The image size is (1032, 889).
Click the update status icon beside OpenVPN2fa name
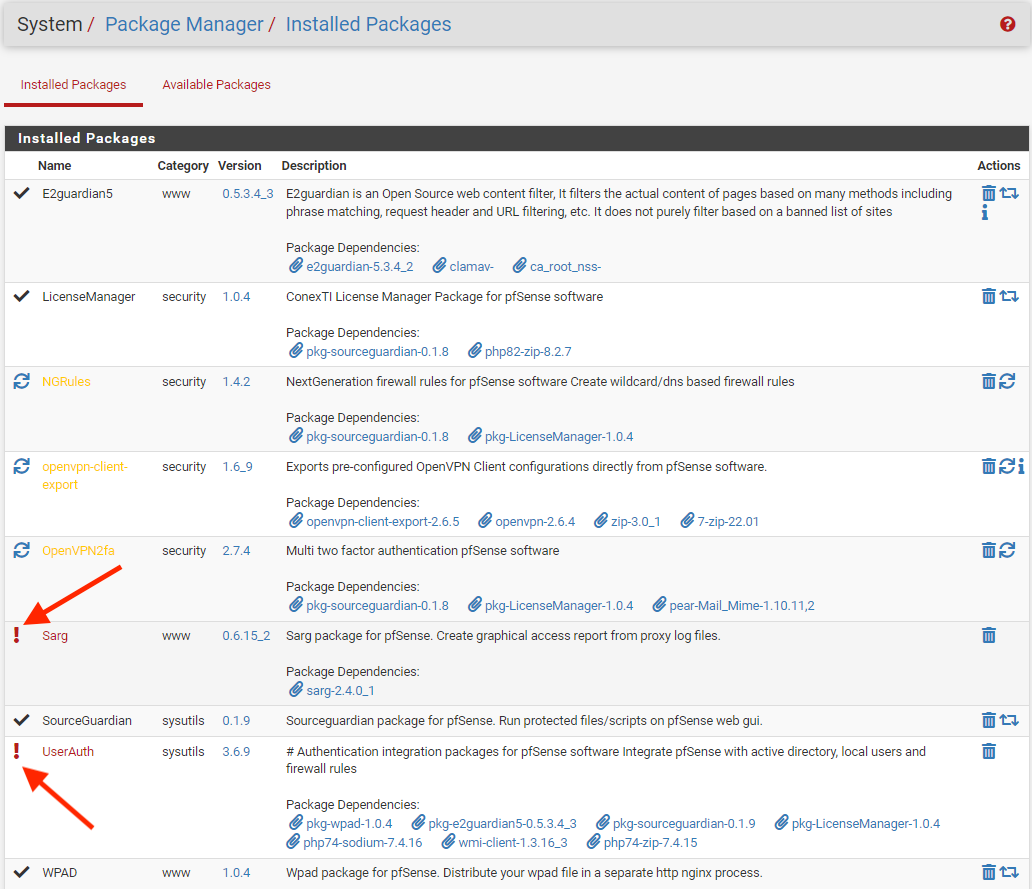tap(22, 550)
